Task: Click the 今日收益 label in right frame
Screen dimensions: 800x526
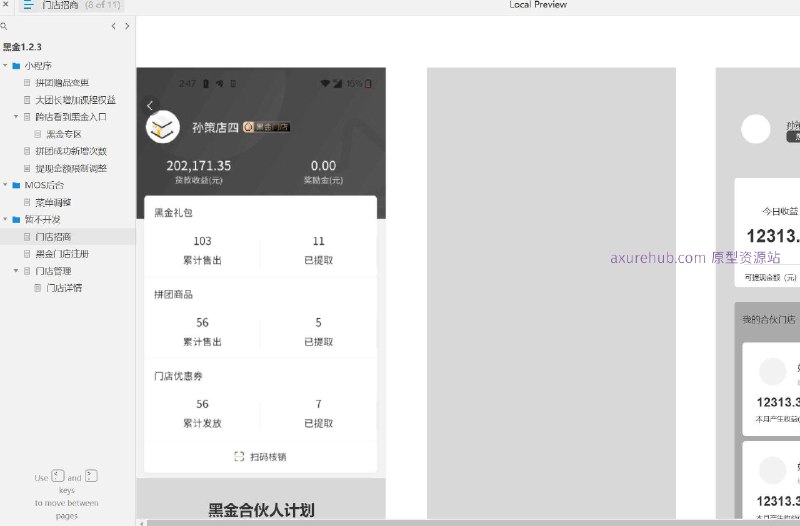Action: (780, 211)
